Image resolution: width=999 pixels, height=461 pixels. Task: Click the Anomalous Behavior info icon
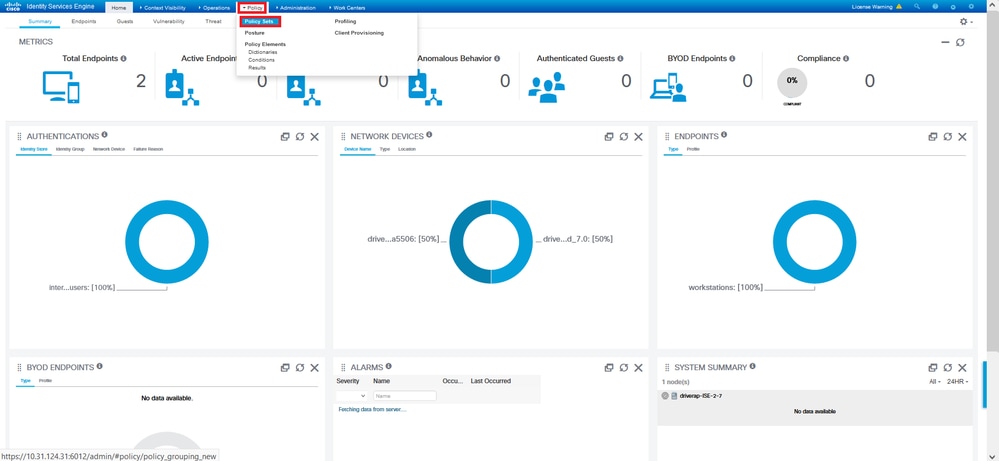coord(497,58)
